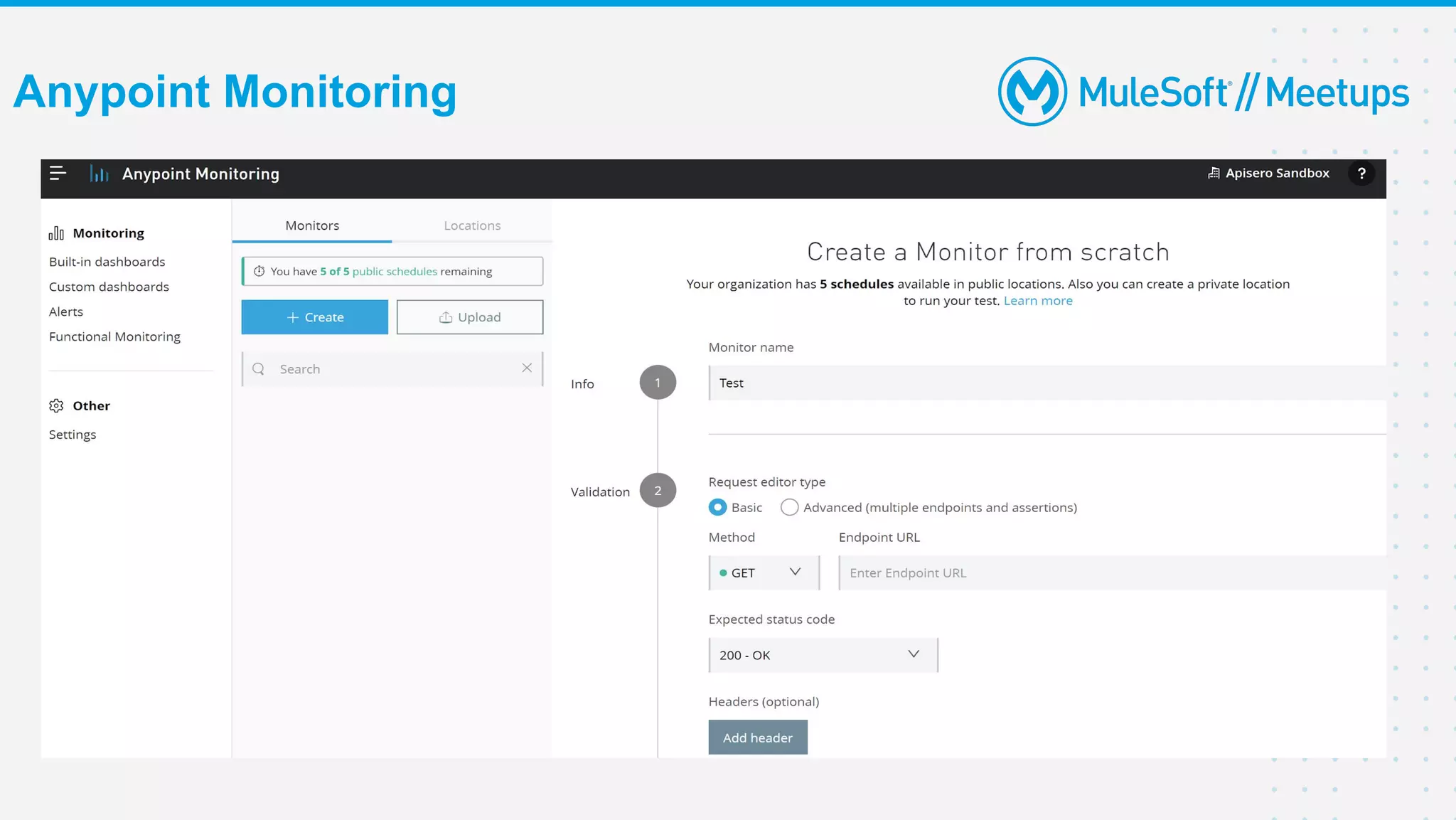Go to Alerts

(x=66, y=312)
